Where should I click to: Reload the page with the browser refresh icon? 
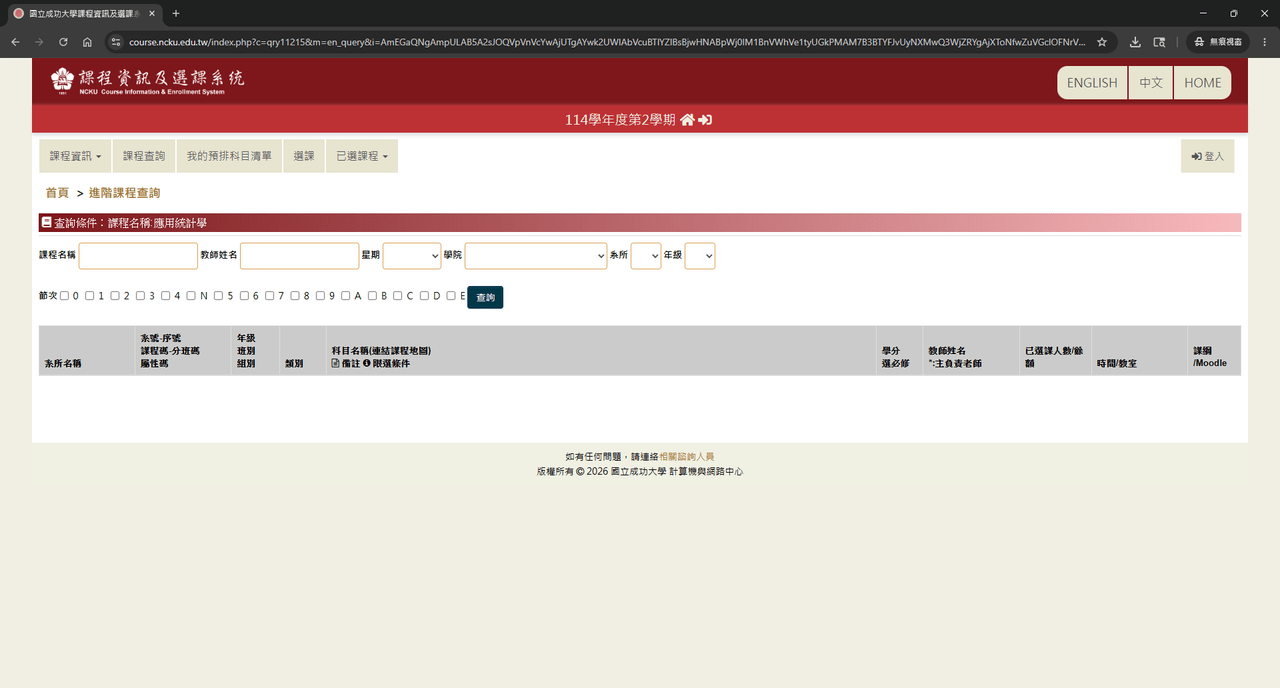63,42
